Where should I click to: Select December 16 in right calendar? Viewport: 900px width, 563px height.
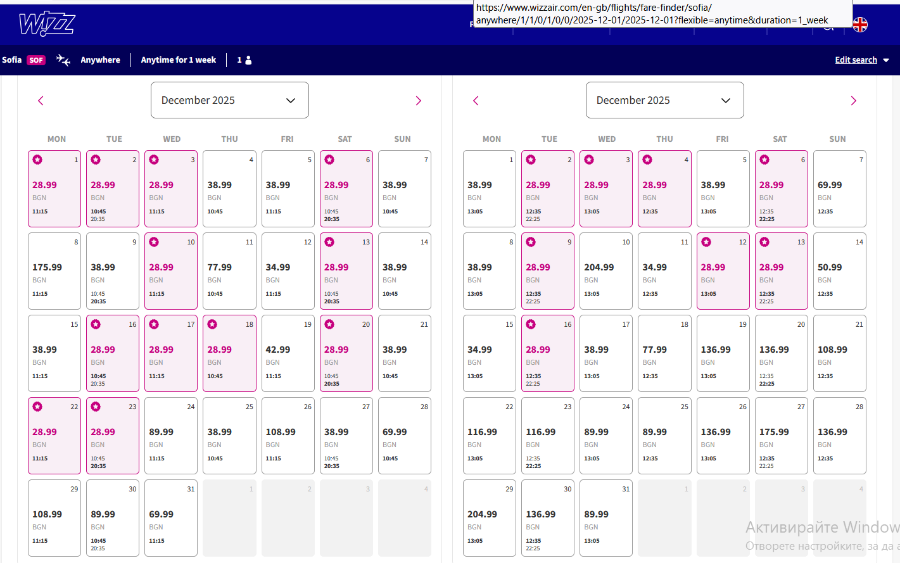548,354
